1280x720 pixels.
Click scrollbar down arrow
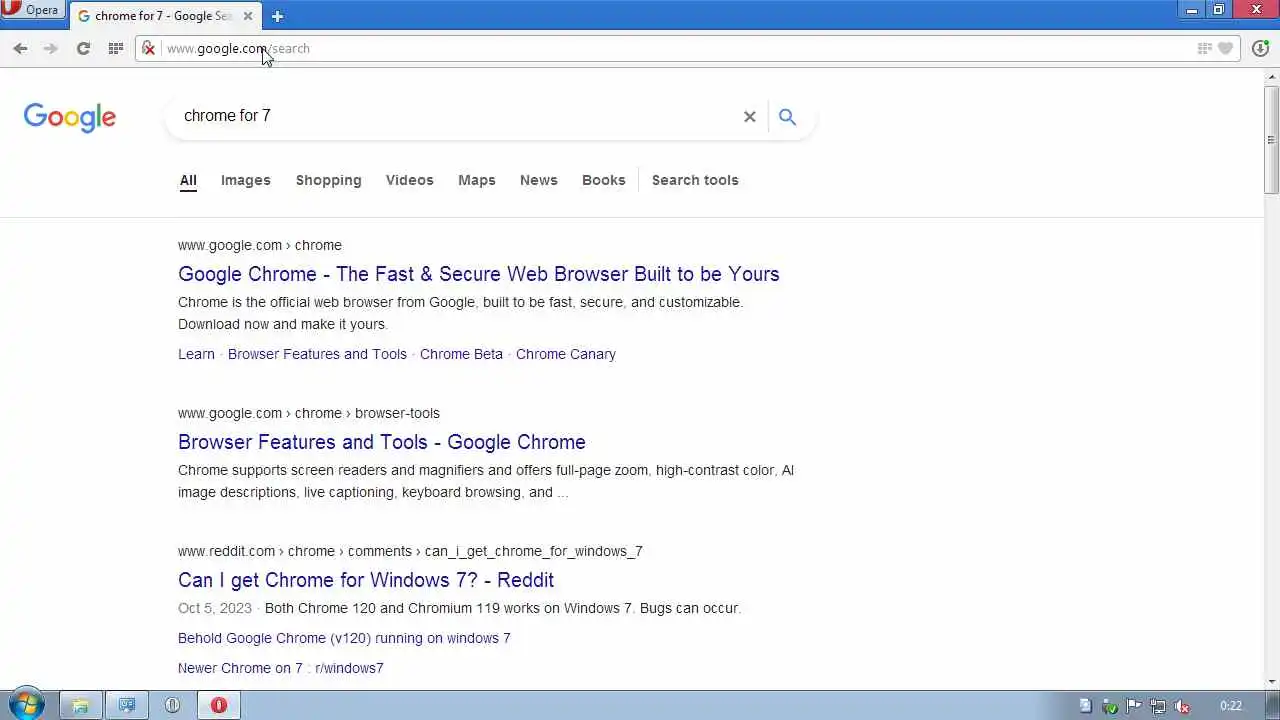(1272, 681)
